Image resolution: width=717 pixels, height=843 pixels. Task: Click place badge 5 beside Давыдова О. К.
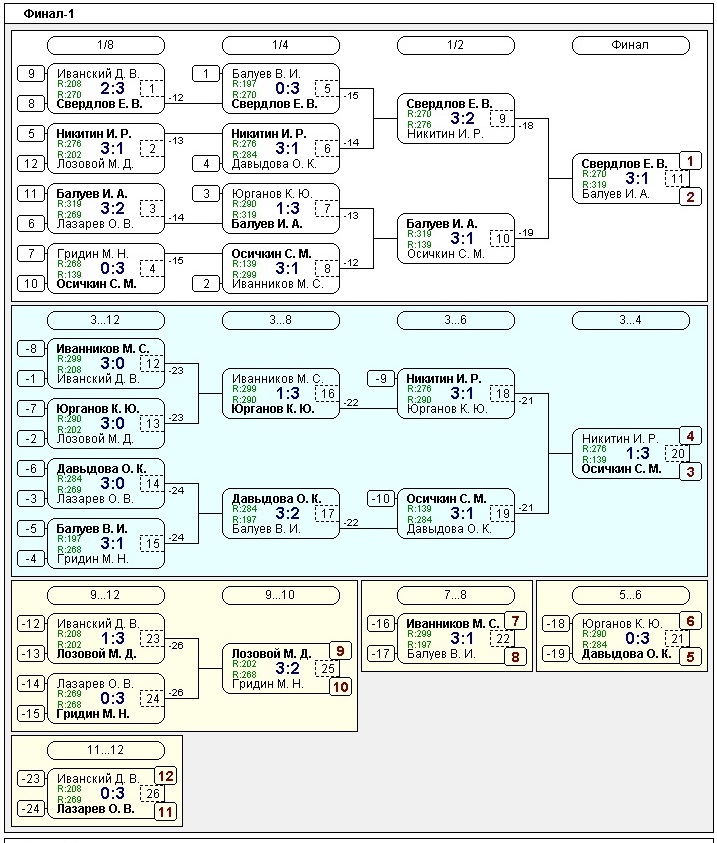[x=689, y=657]
